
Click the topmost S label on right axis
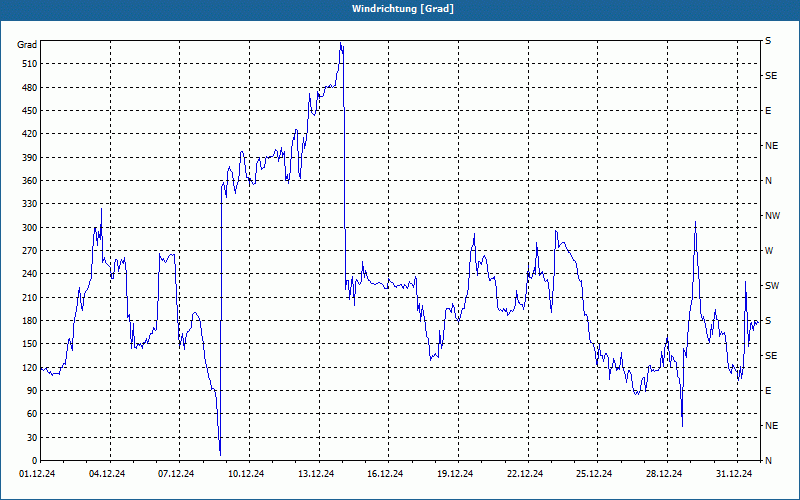768,41
